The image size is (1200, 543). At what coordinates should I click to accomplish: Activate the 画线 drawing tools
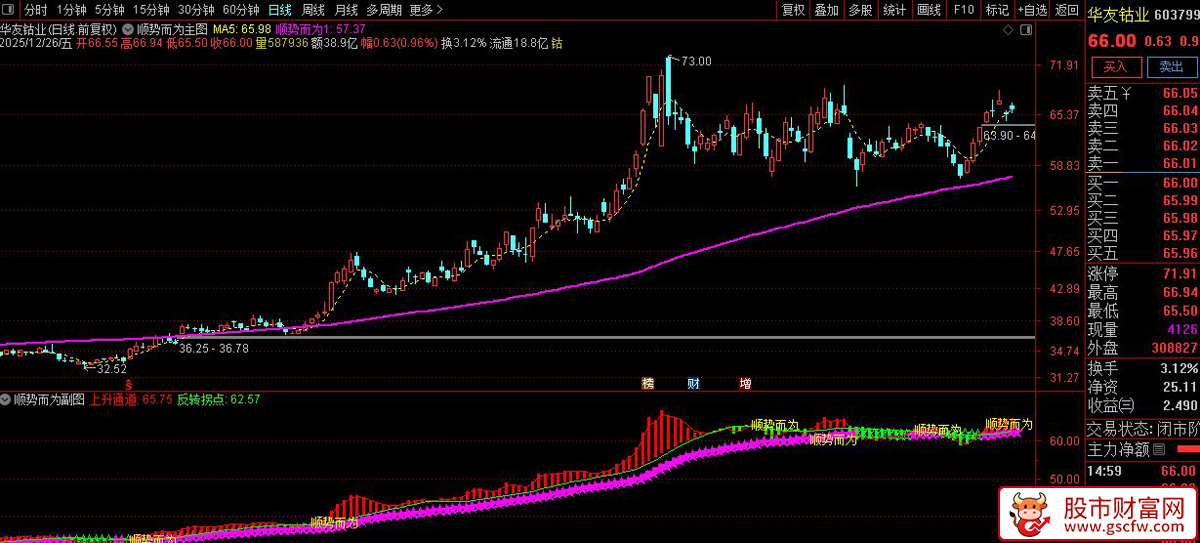pos(929,10)
